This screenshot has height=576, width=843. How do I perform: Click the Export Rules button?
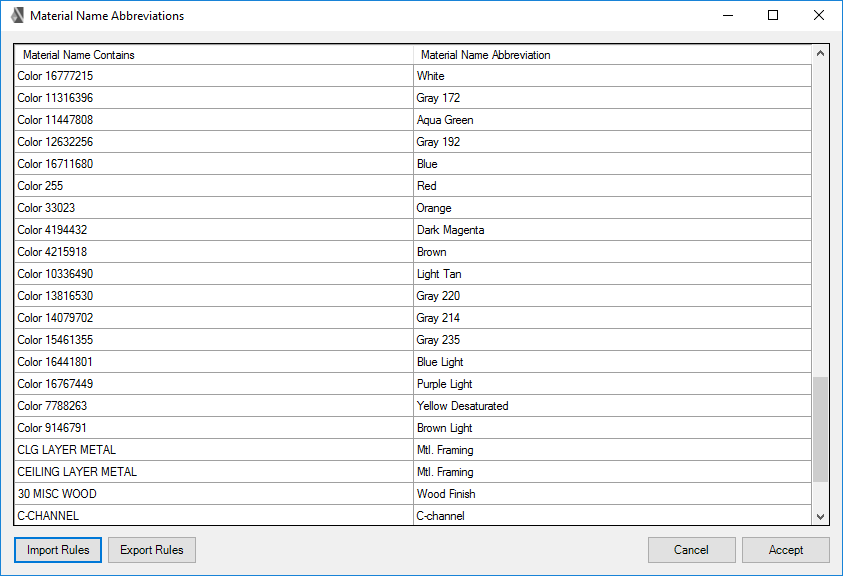pos(151,550)
